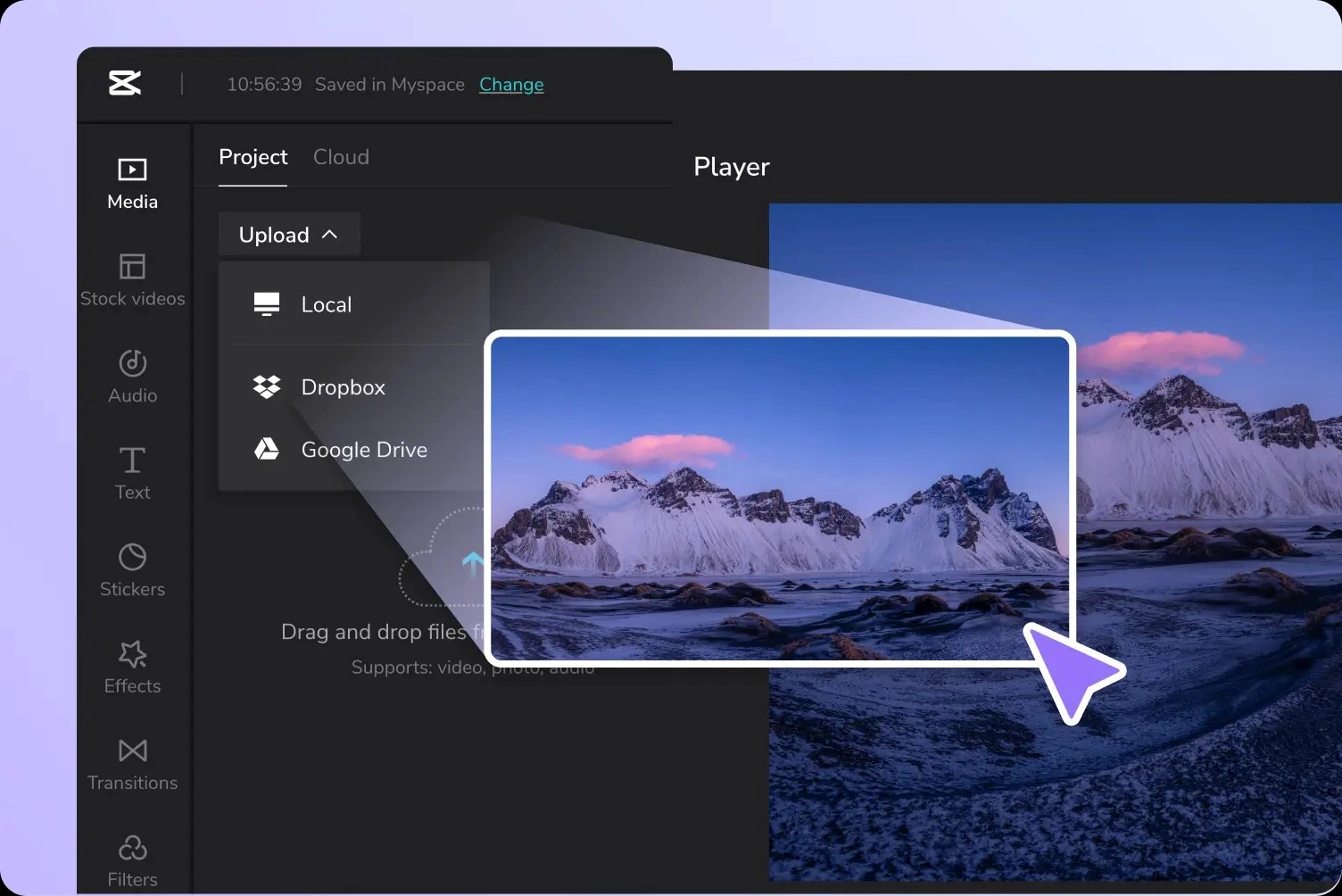
Task: Open the Transitions panel
Action: coord(132,764)
